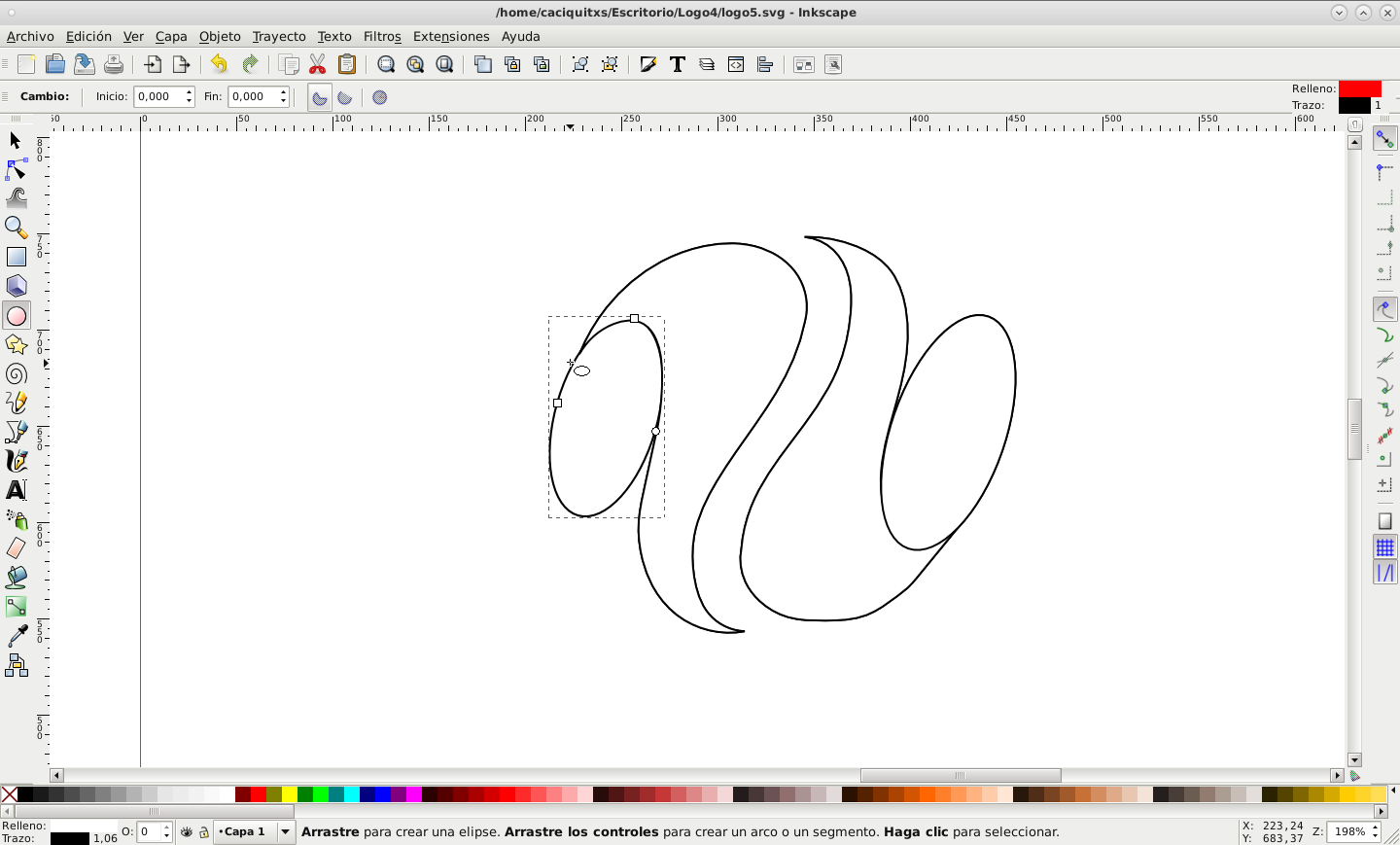
Task: Select the Spiral tool
Action: pos(16,374)
